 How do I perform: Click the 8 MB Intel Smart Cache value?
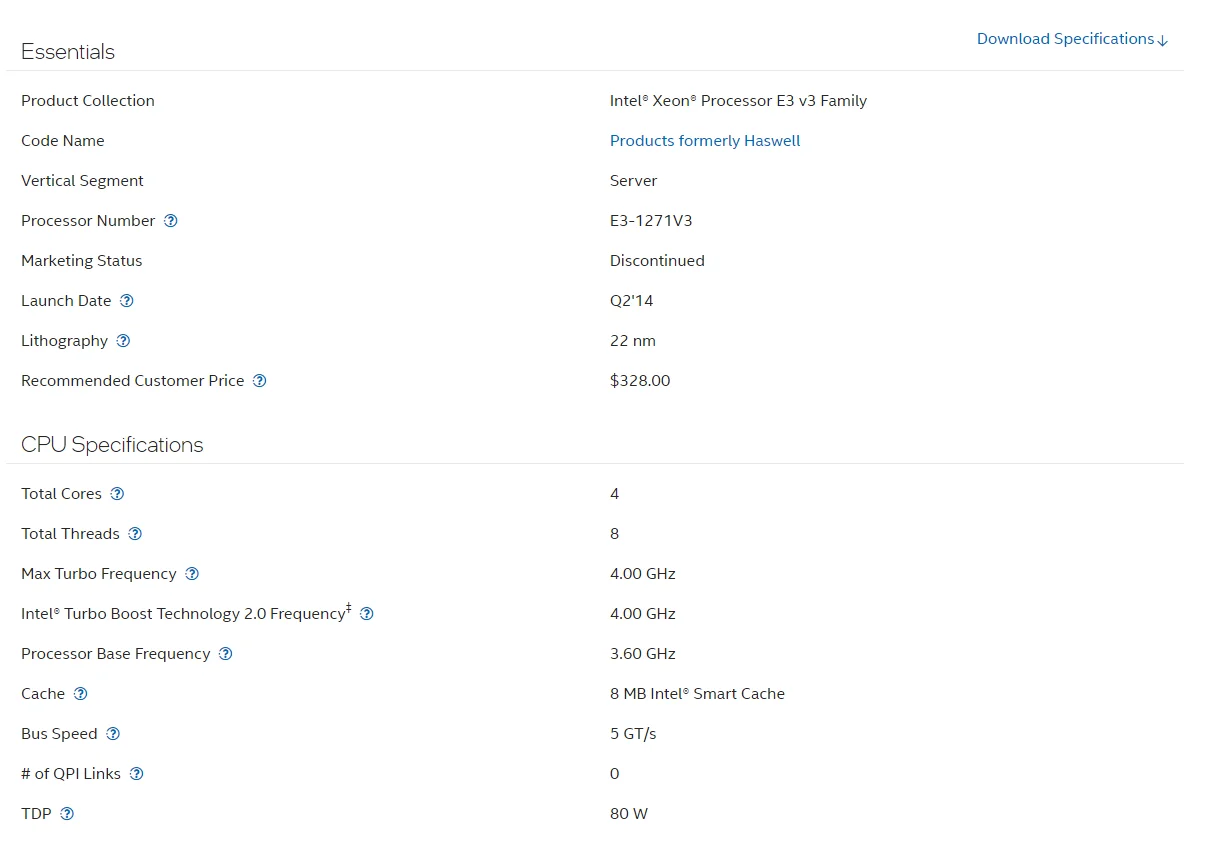697,694
